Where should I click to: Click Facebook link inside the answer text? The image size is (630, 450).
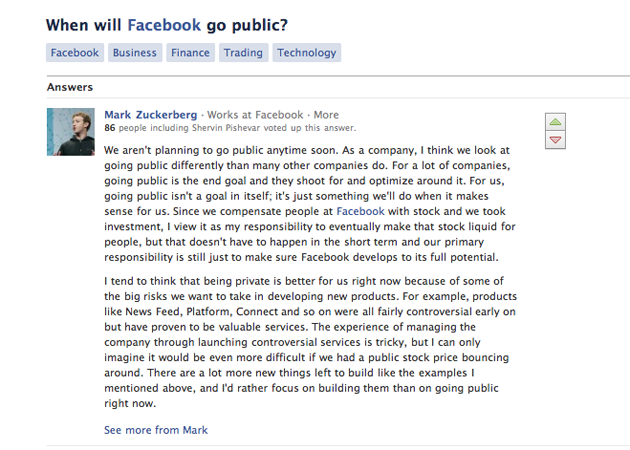point(359,212)
